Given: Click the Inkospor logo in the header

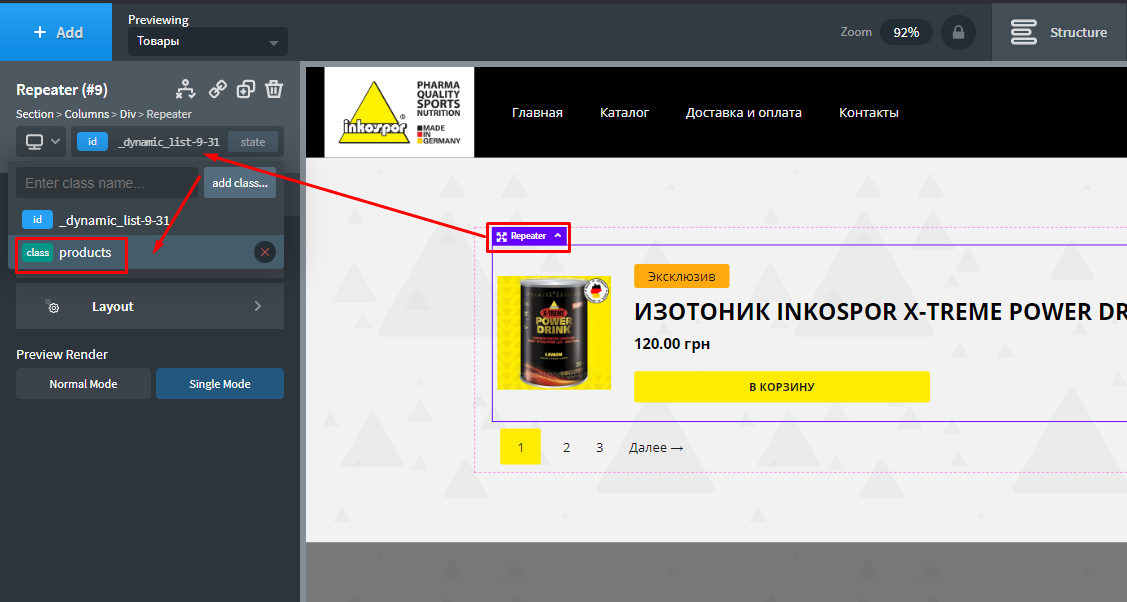Looking at the screenshot, I should [399, 112].
